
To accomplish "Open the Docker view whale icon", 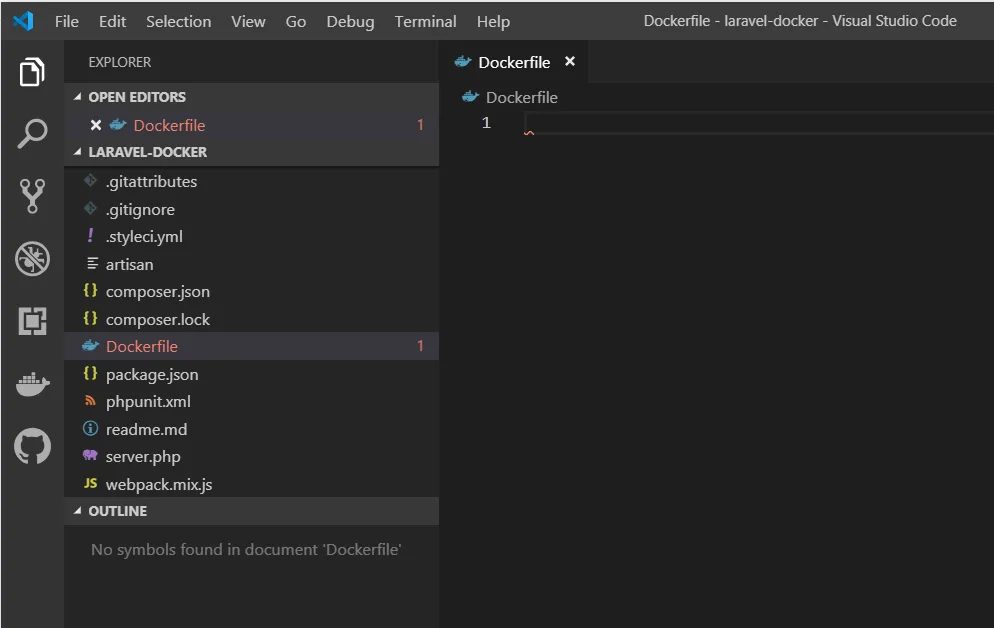I will [32, 383].
